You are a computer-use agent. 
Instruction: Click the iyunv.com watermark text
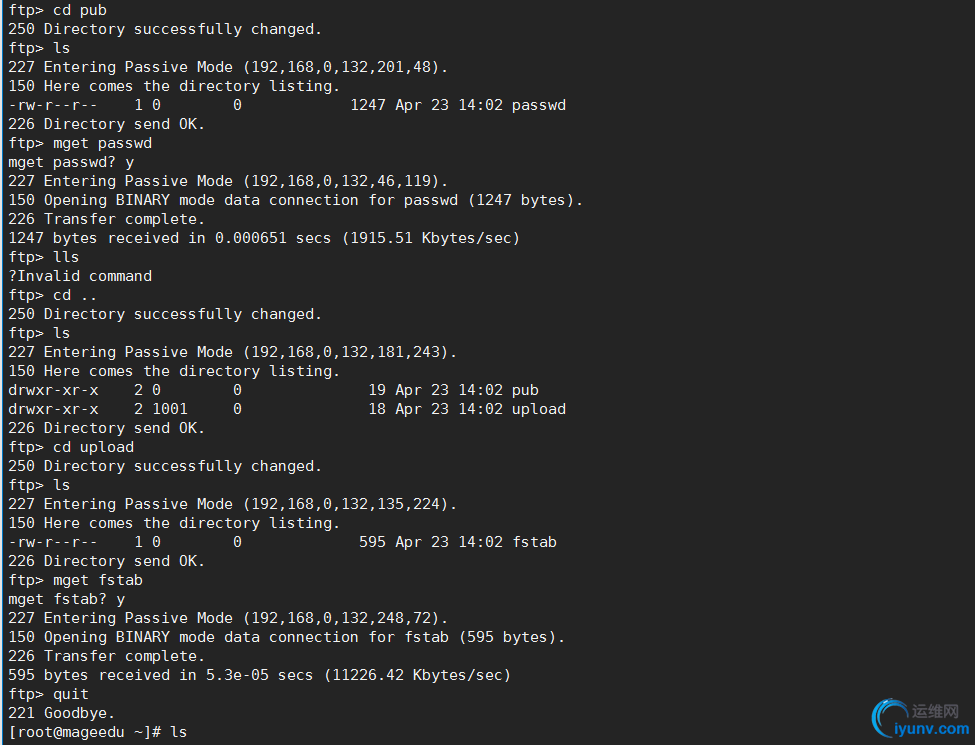point(931,728)
